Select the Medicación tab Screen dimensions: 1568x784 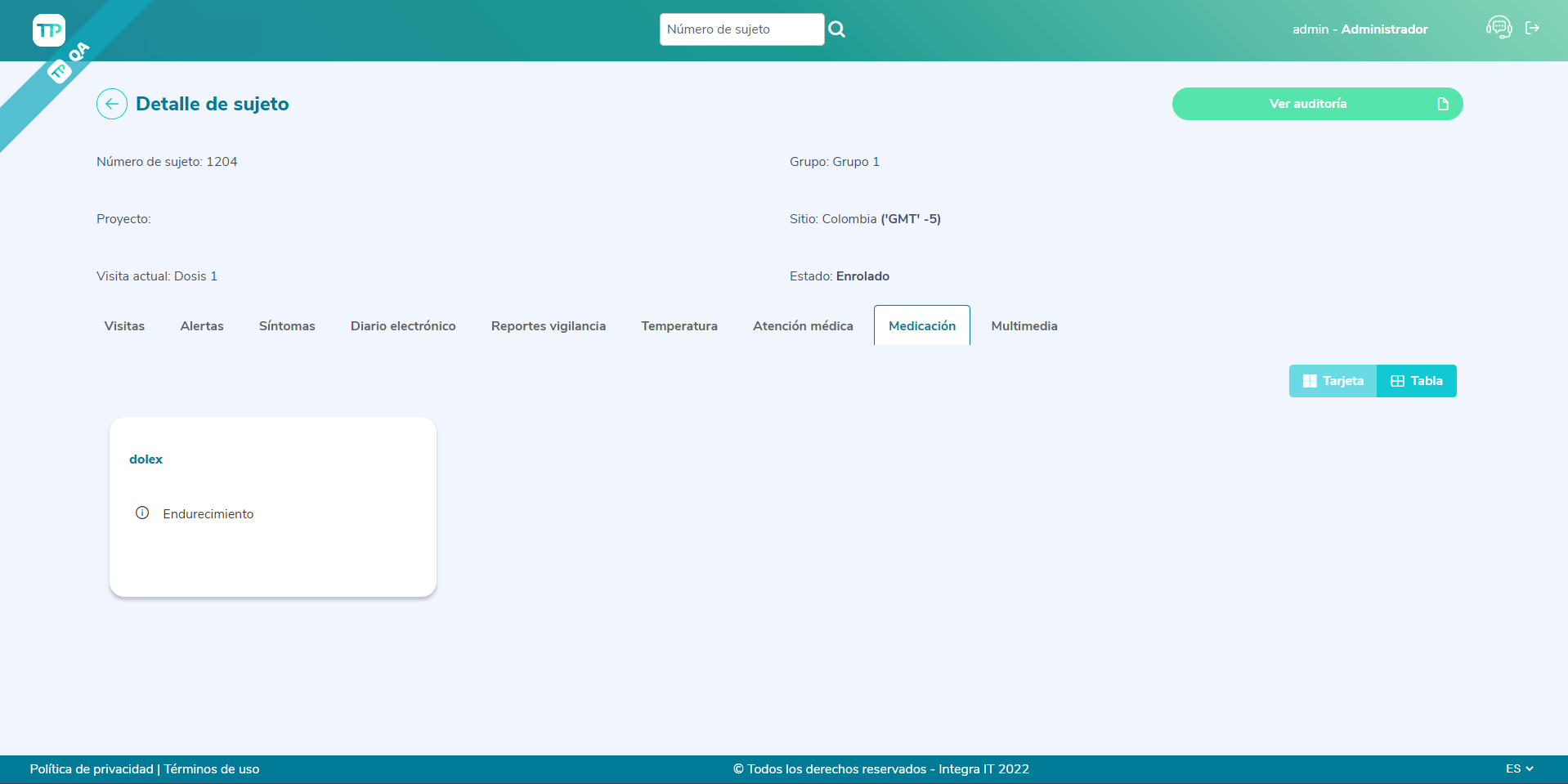tap(922, 325)
